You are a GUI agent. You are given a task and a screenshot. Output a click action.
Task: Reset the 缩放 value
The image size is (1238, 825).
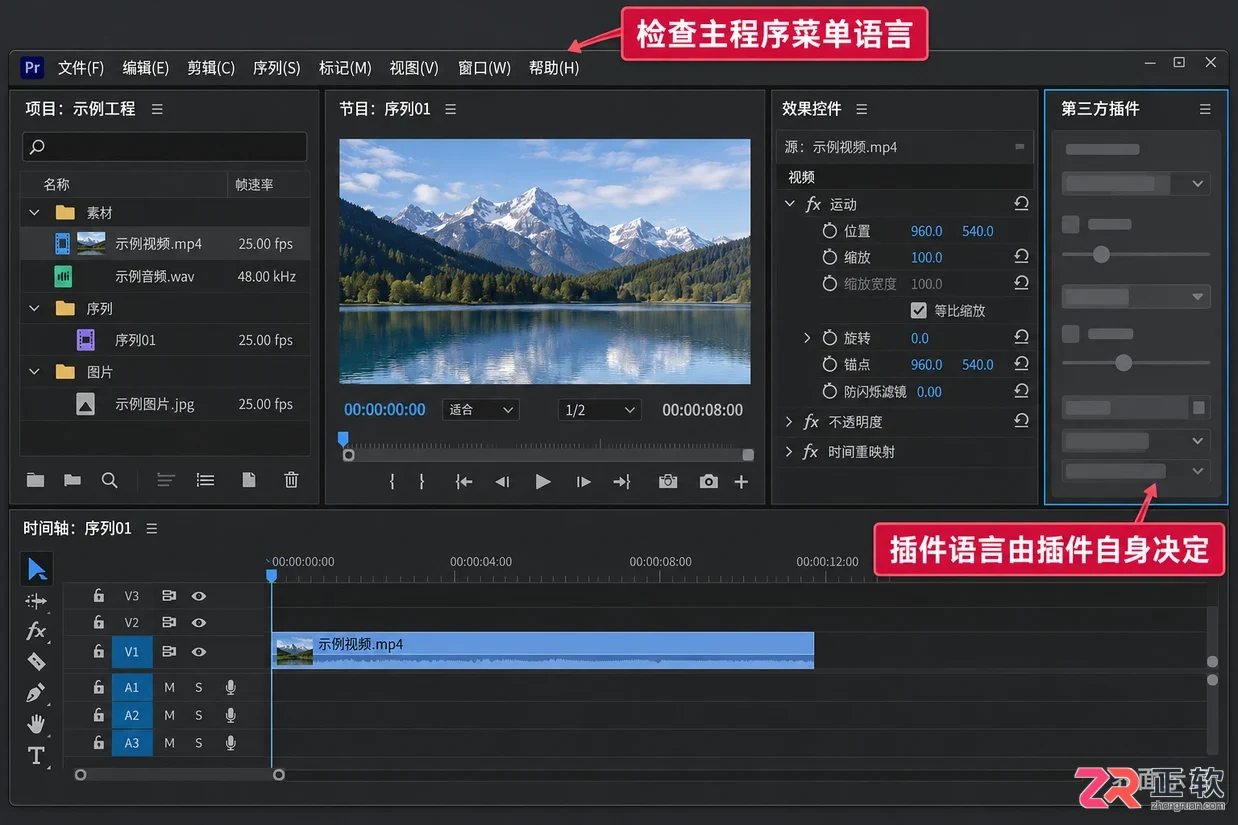(x=1021, y=257)
